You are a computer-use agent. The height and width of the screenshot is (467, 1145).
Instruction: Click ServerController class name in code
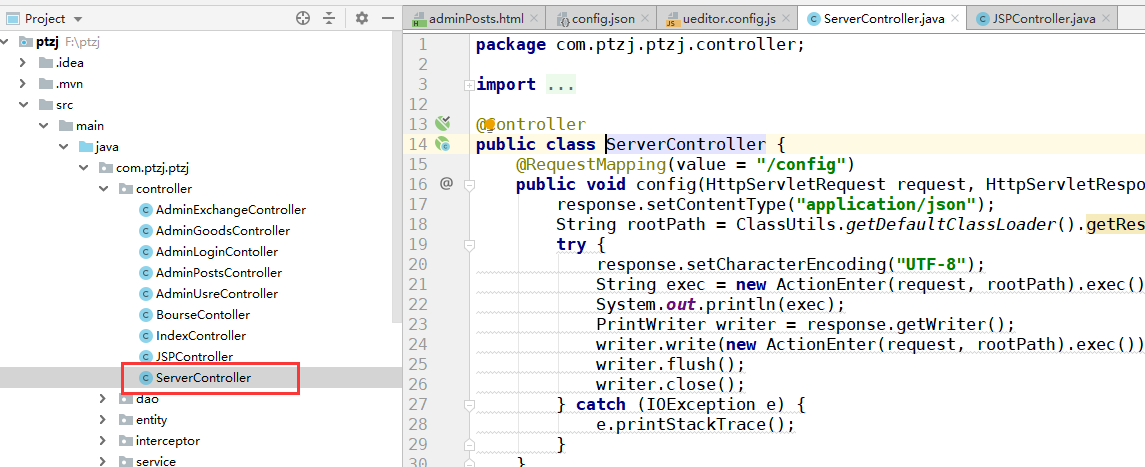tap(686, 144)
